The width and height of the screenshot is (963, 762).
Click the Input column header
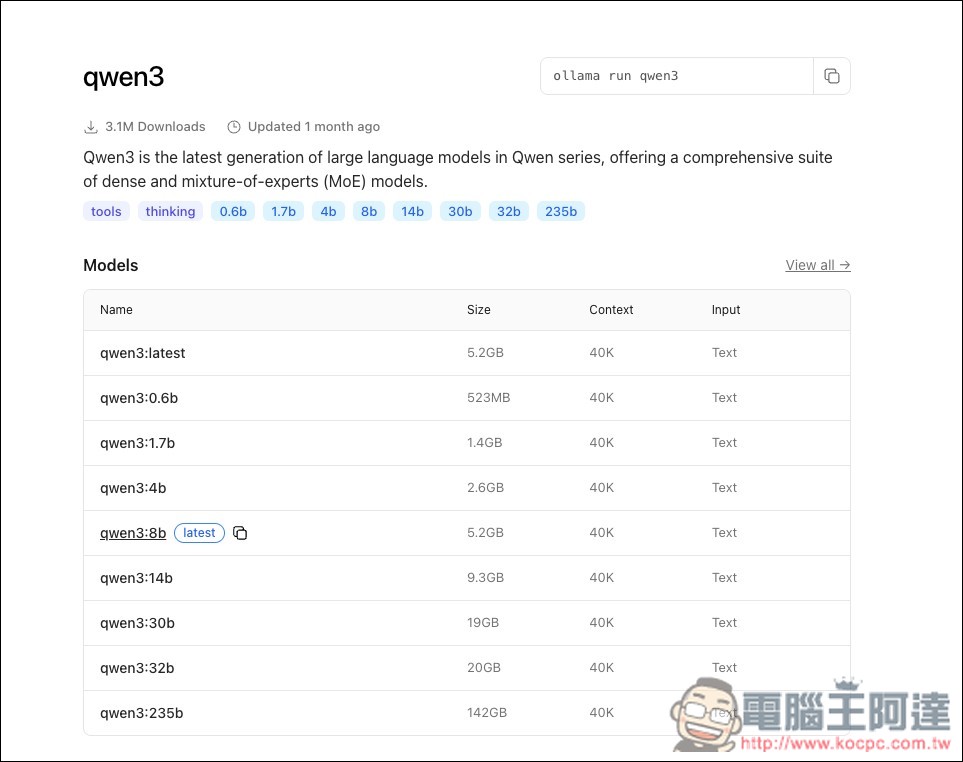726,309
